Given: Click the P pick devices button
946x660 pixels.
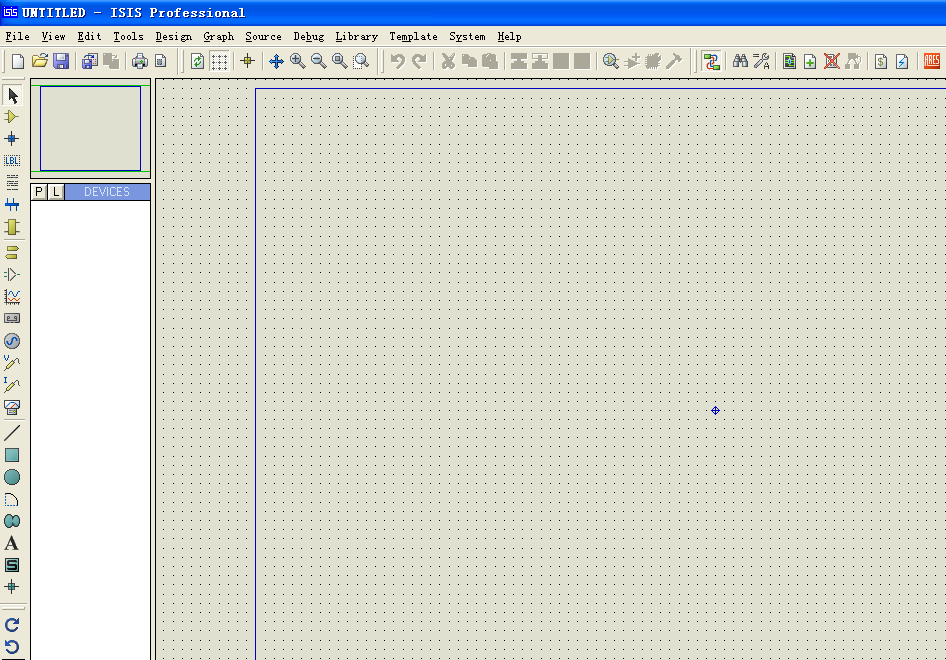Looking at the screenshot, I should click(39, 192).
